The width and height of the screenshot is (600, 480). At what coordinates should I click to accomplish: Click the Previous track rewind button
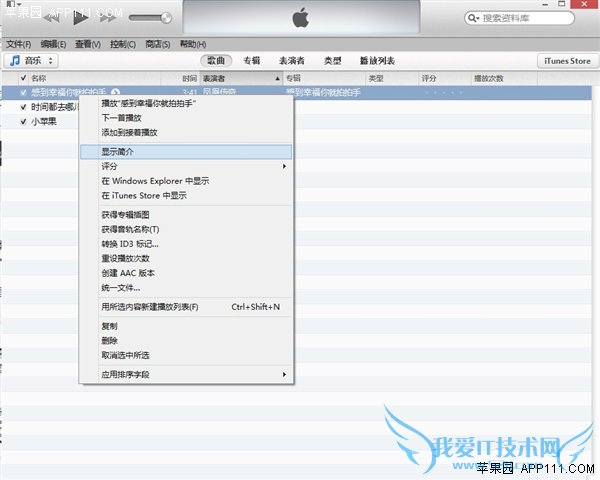(x=52, y=18)
